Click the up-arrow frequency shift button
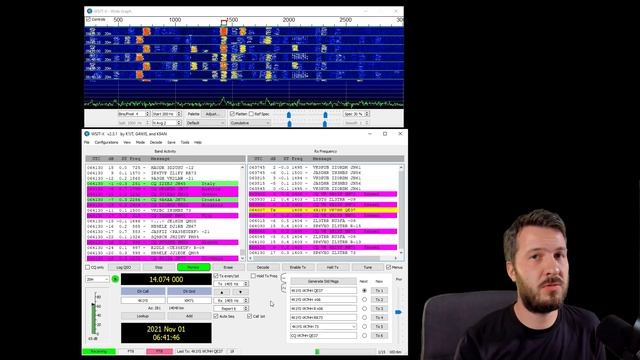The height and width of the screenshot is (360, 640). click(222, 292)
